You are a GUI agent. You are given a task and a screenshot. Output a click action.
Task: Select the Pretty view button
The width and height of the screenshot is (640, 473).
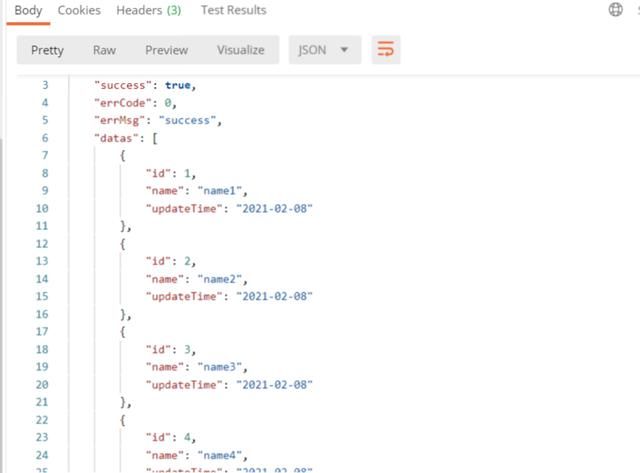(47, 50)
